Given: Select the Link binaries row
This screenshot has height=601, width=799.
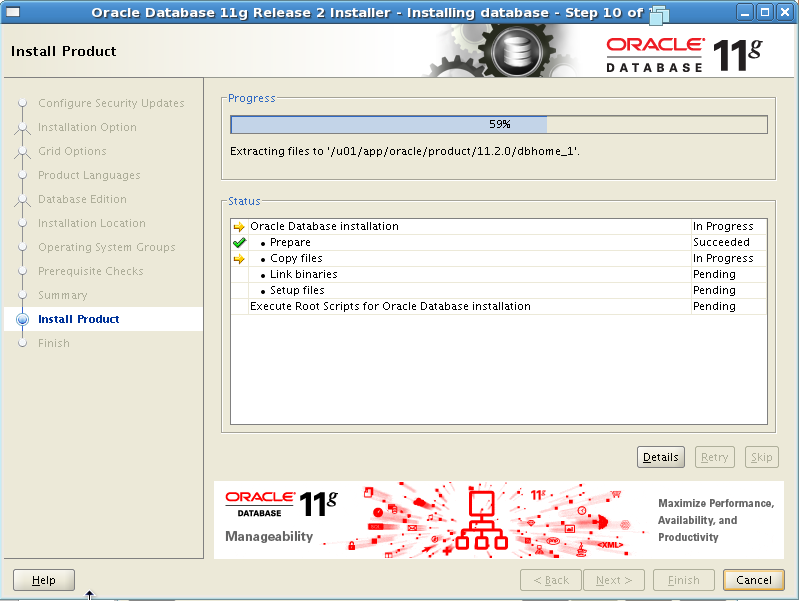Looking at the screenshot, I should [x=499, y=274].
